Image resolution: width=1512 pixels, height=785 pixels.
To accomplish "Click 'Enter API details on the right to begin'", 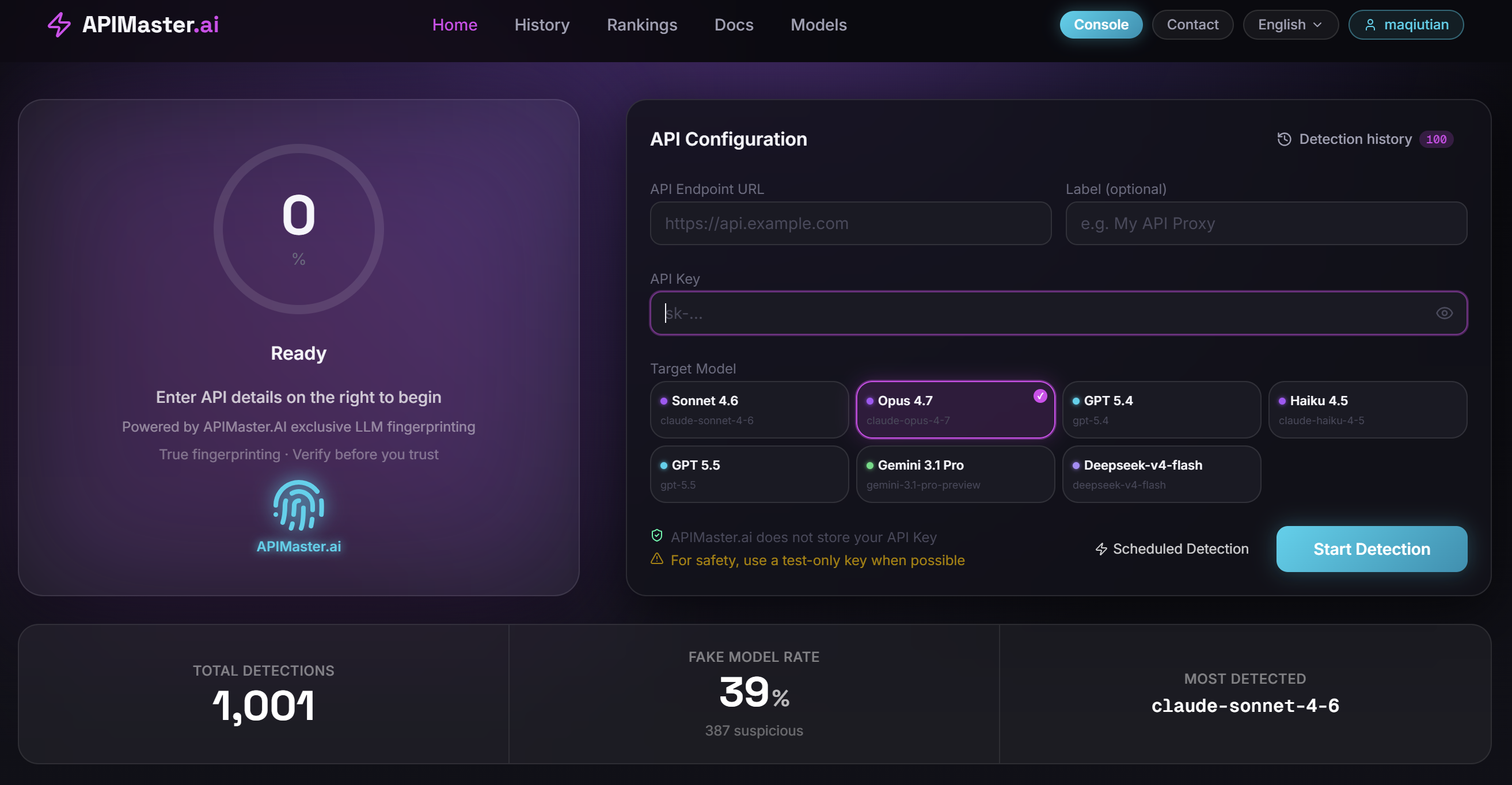I will coord(299,397).
